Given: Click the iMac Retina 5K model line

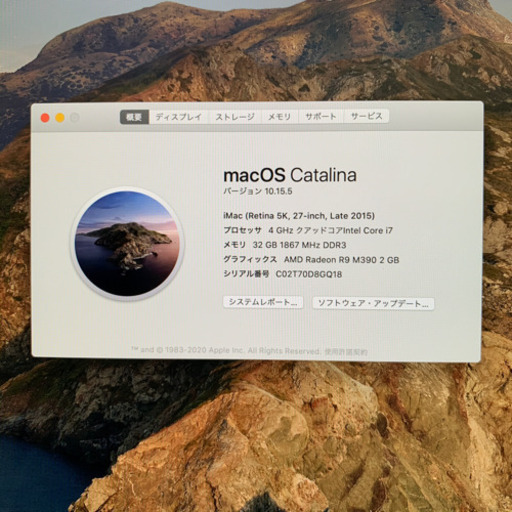Looking at the screenshot, I should [x=299, y=216].
